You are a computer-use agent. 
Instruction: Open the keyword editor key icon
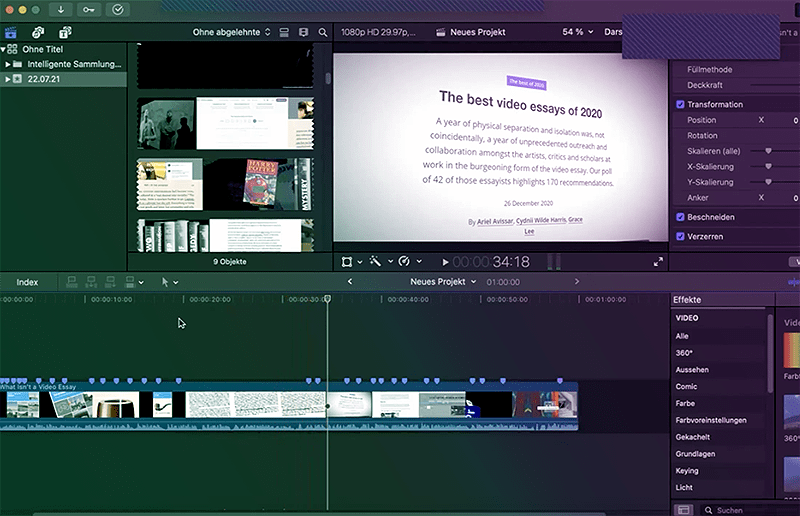click(90, 10)
